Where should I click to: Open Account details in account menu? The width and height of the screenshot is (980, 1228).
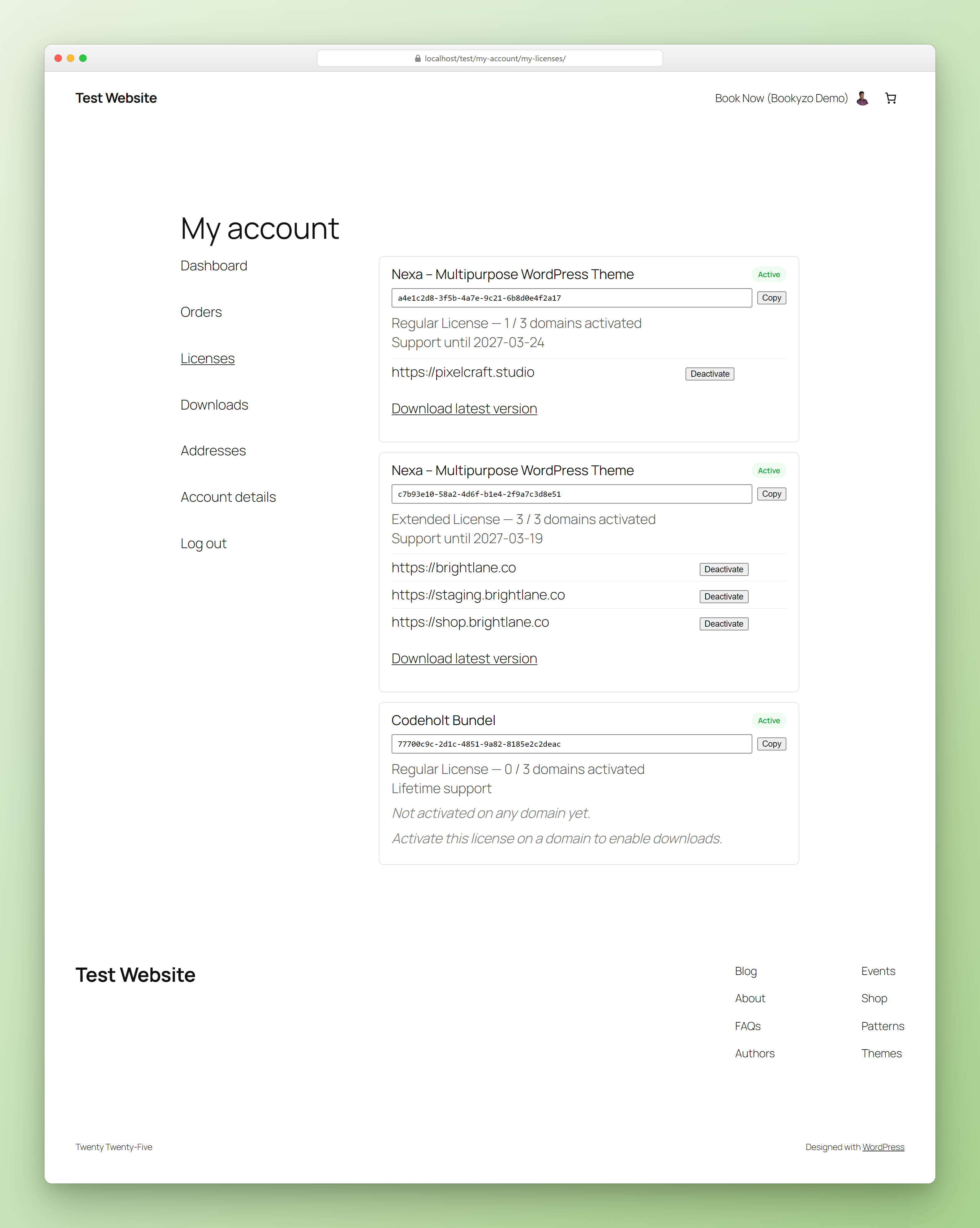click(x=228, y=497)
